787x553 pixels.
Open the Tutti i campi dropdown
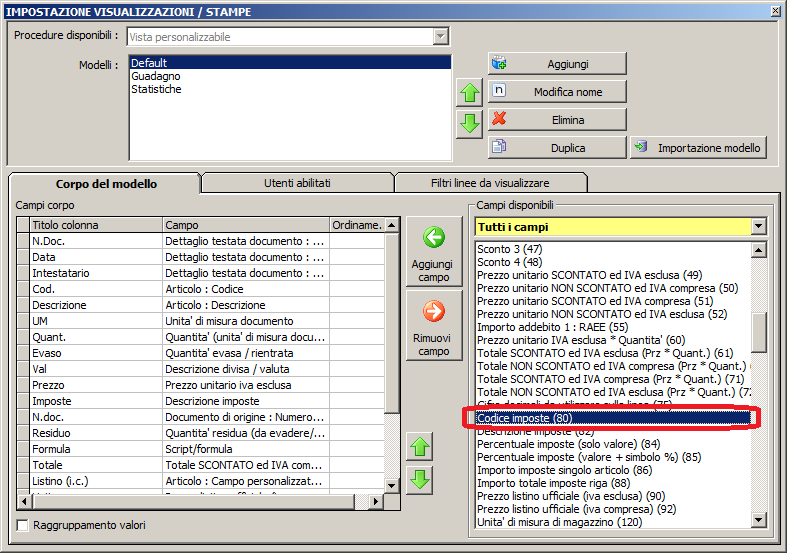point(758,227)
